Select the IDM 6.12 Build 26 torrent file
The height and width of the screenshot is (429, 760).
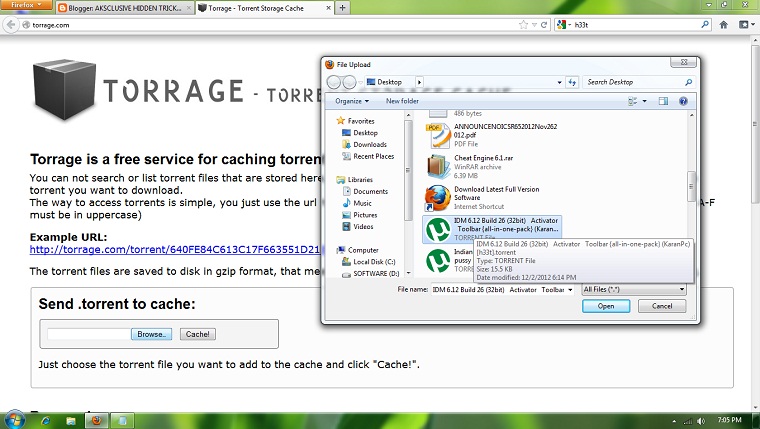click(x=492, y=229)
